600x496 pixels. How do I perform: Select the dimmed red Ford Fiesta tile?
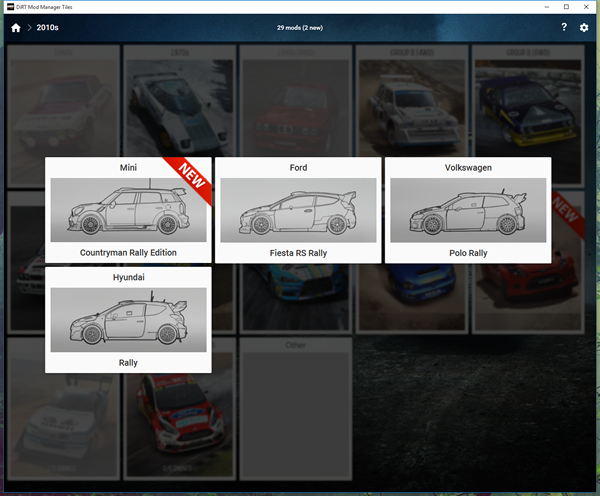click(x=179, y=425)
